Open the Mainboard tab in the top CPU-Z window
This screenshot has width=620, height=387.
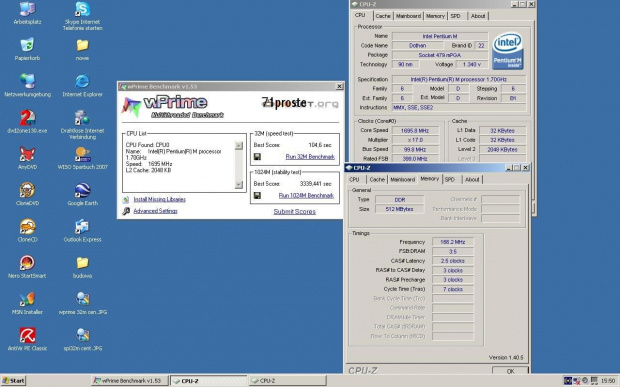pos(408,16)
